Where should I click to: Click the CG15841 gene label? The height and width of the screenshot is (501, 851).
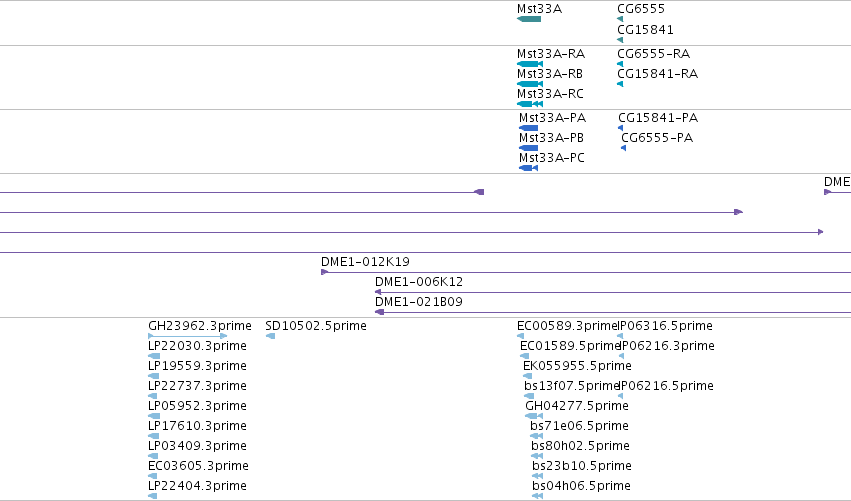pyautogui.click(x=645, y=29)
